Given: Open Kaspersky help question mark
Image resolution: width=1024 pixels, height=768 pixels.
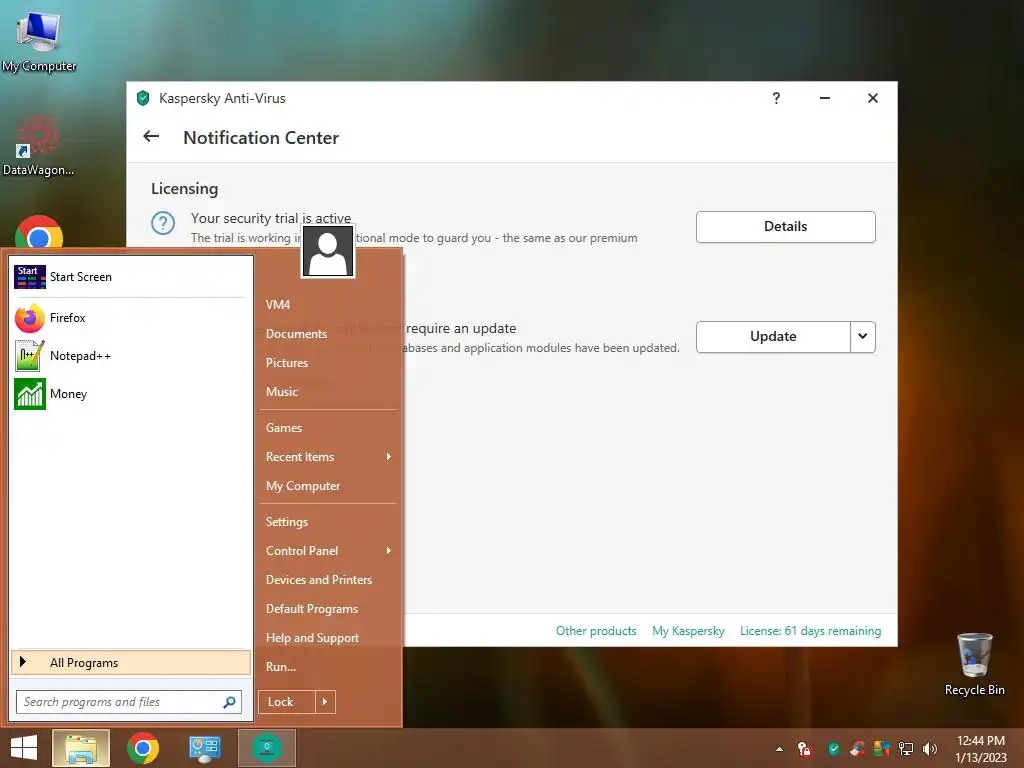Looking at the screenshot, I should coord(776,98).
